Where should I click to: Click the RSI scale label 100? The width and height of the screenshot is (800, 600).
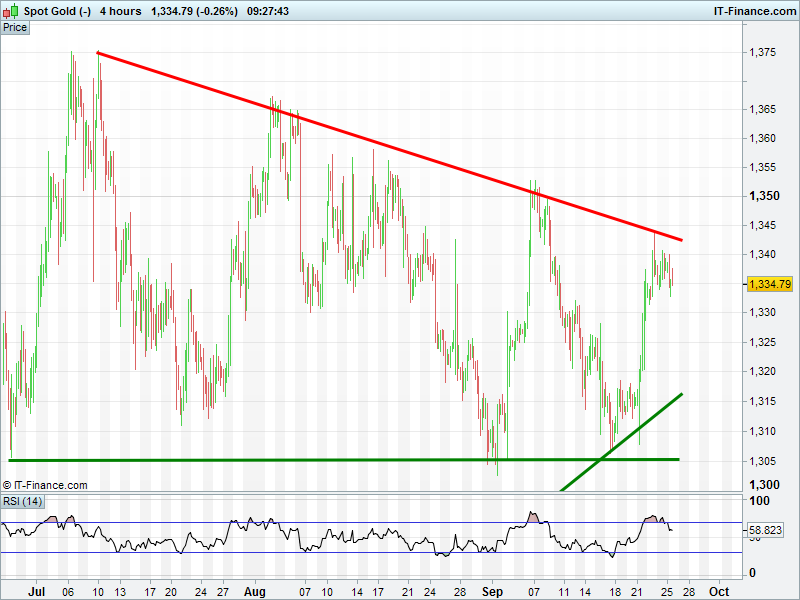pyautogui.click(x=759, y=501)
